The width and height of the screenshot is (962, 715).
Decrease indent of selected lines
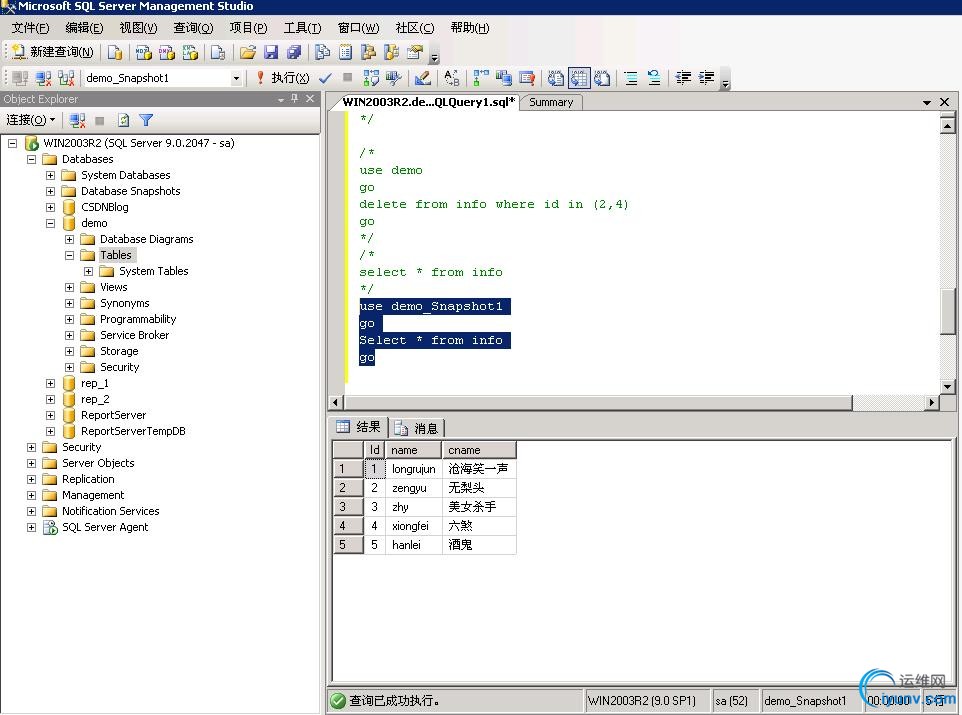point(683,78)
